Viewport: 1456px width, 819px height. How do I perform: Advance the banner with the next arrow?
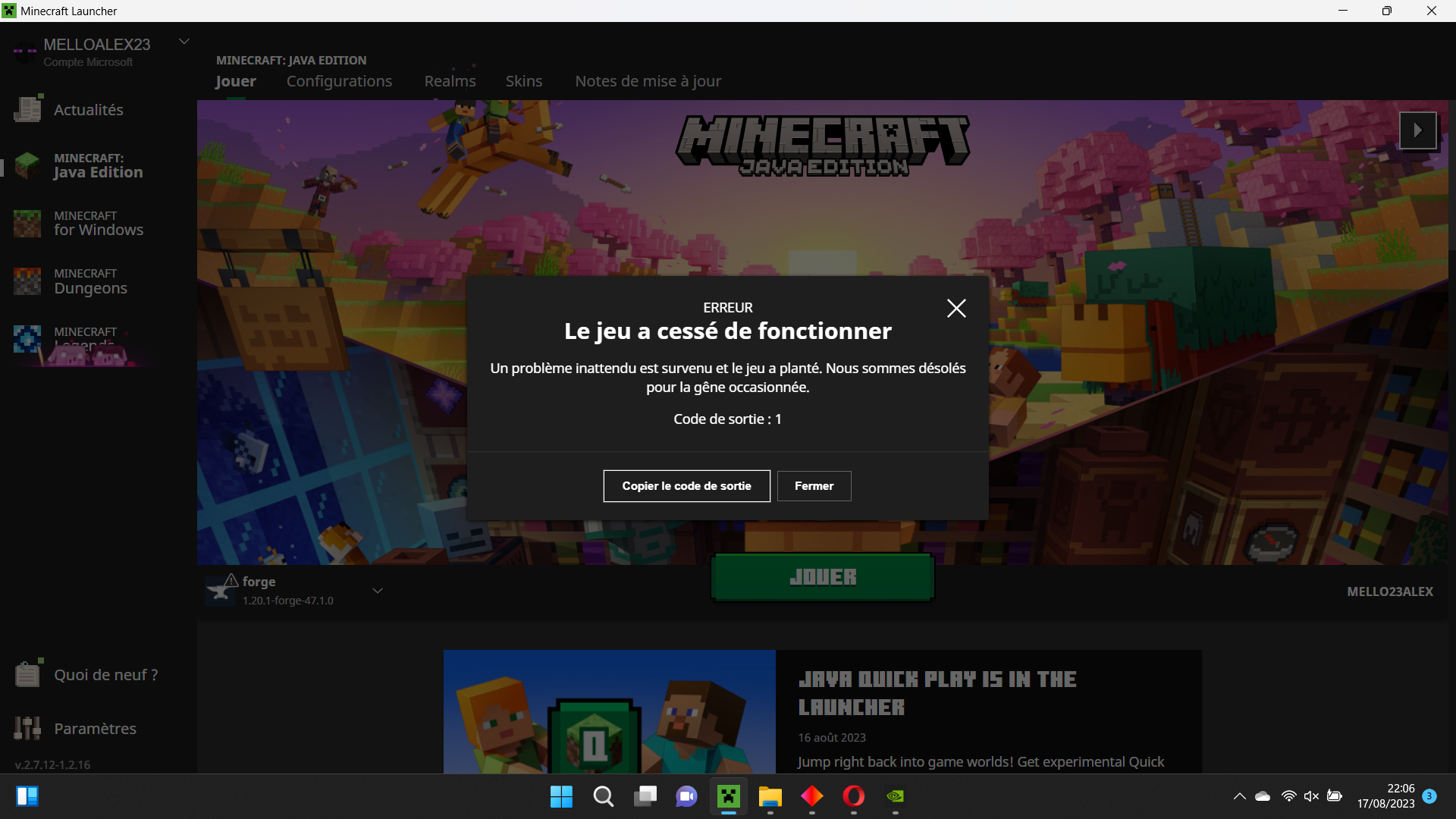[x=1417, y=130]
